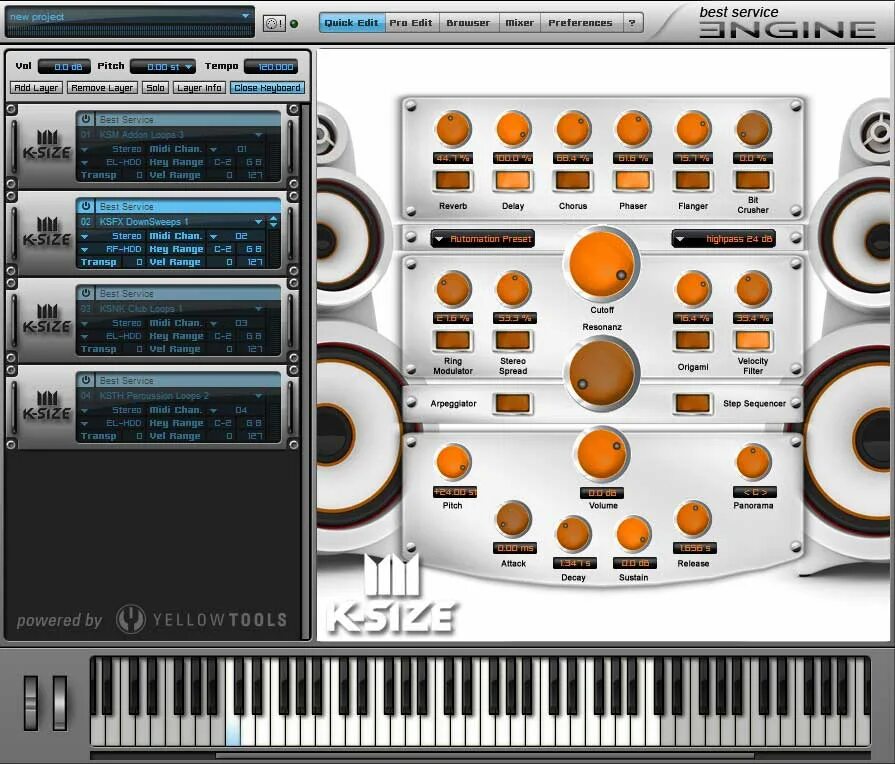Click the Attack knob
This screenshot has width=895, height=764.
513,519
